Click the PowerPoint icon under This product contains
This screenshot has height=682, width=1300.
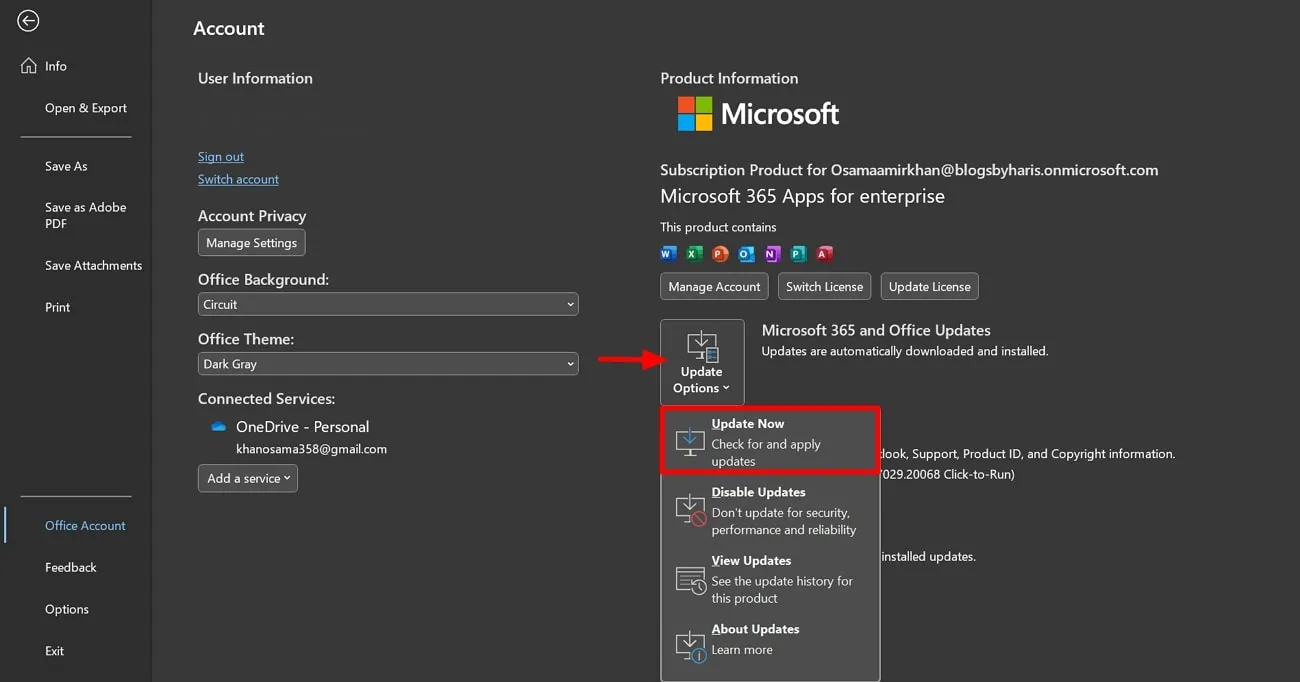(x=720, y=253)
